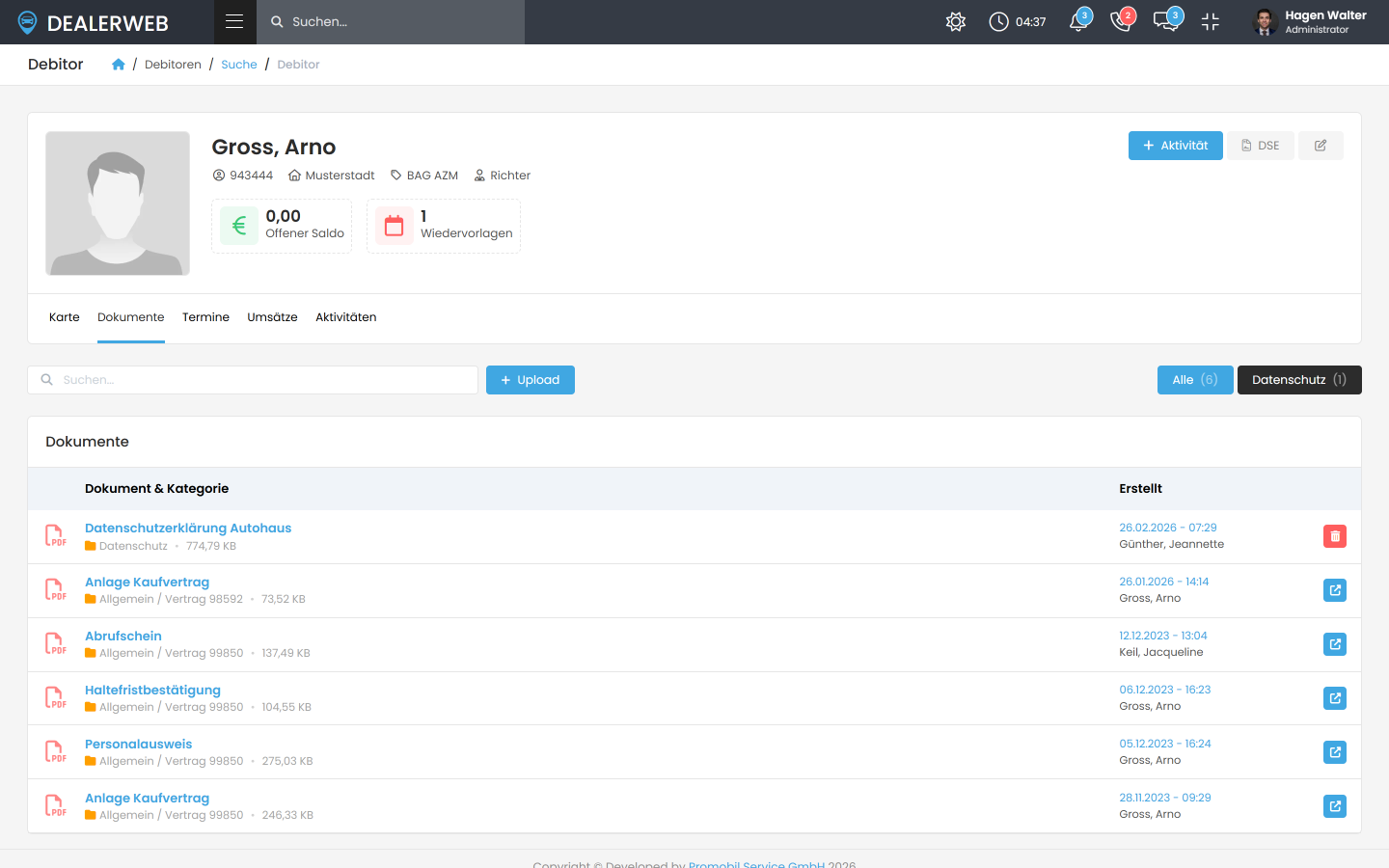Image resolution: width=1389 pixels, height=868 pixels.
Task: Open Personalausweis external link icon
Action: [x=1335, y=752]
